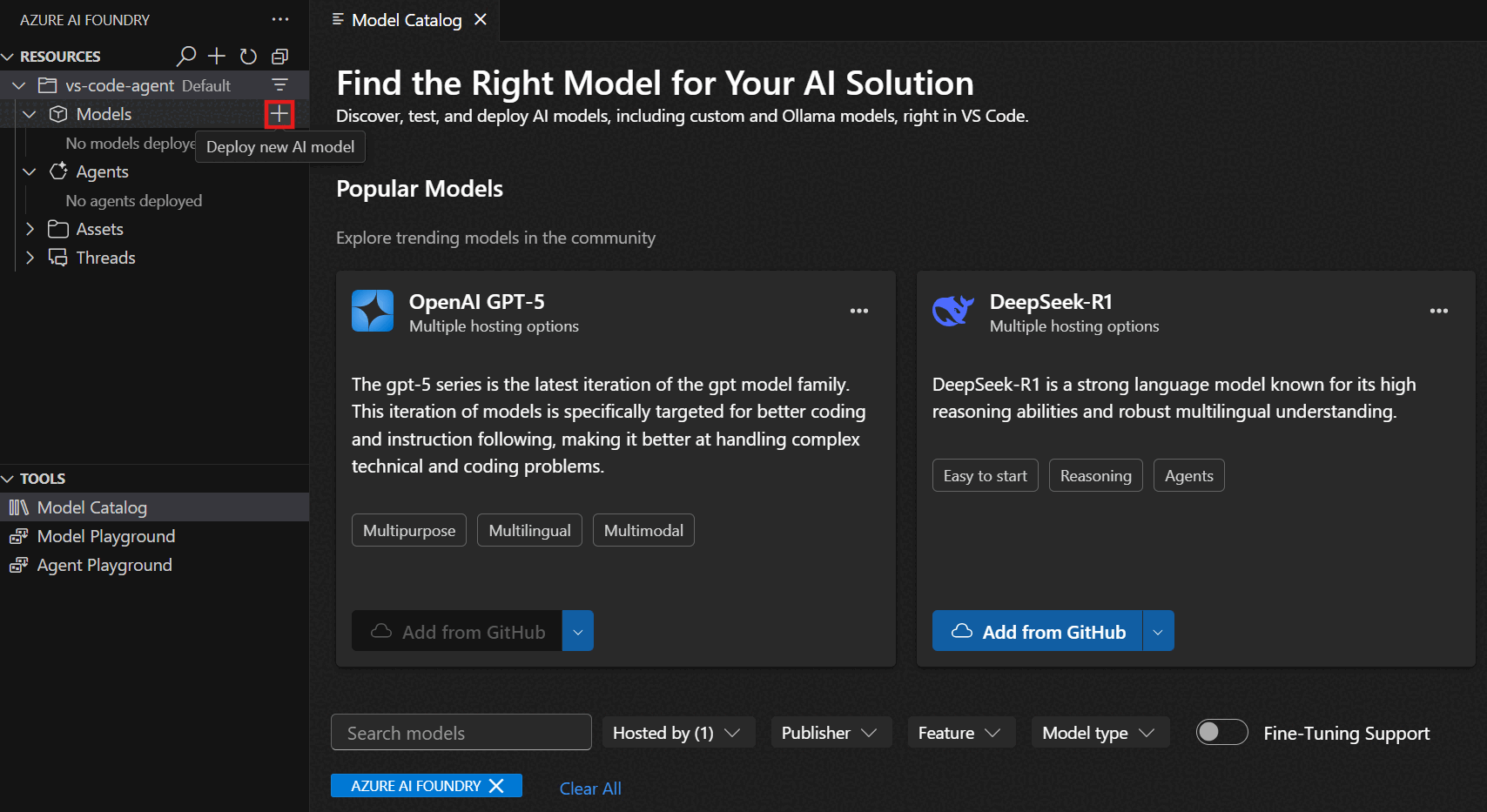Open the Hosted by dropdown
1487x812 pixels.
(678, 732)
